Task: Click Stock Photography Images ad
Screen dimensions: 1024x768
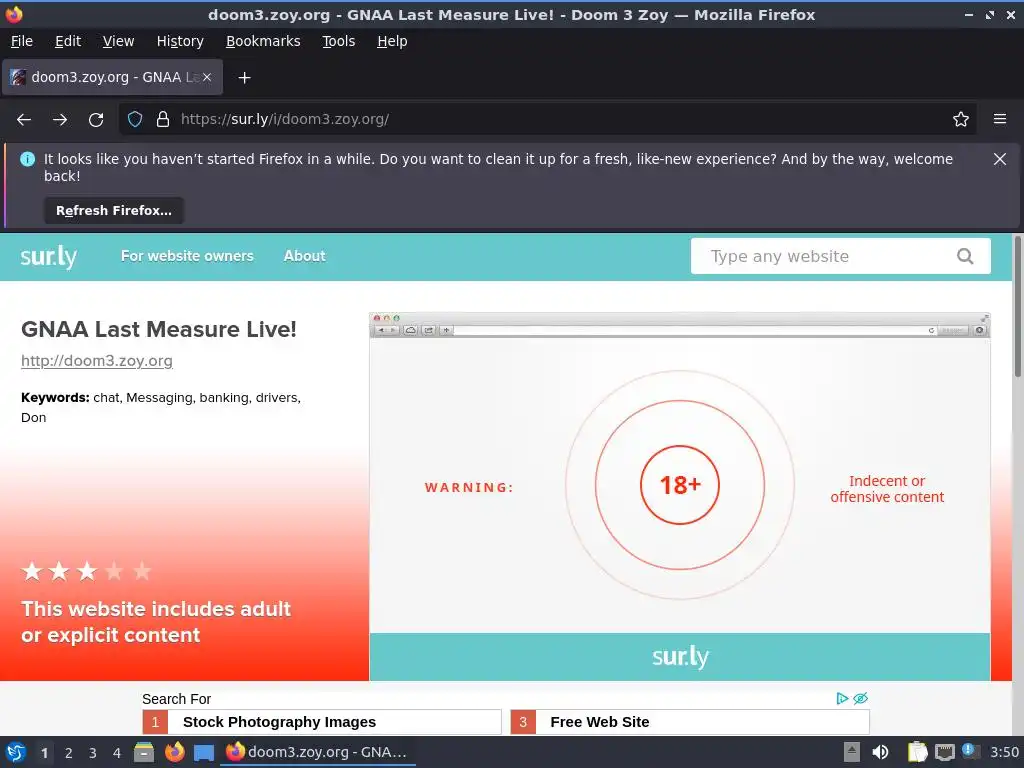Action: pyautogui.click(x=322, y=722)
